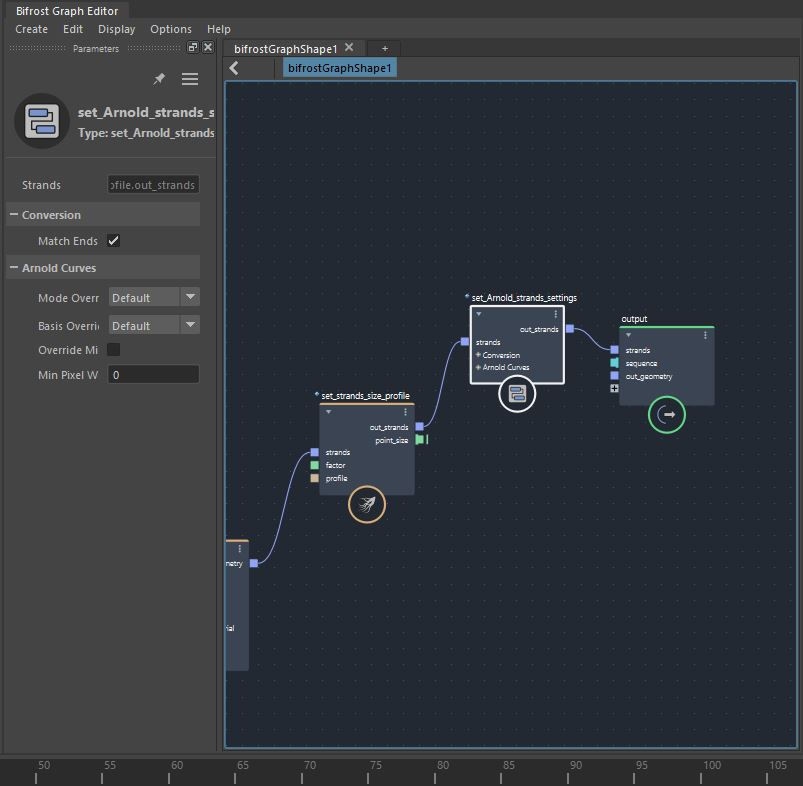Close the Parameters panel
This screenshot has height=786, width=803.
(208, 47)
